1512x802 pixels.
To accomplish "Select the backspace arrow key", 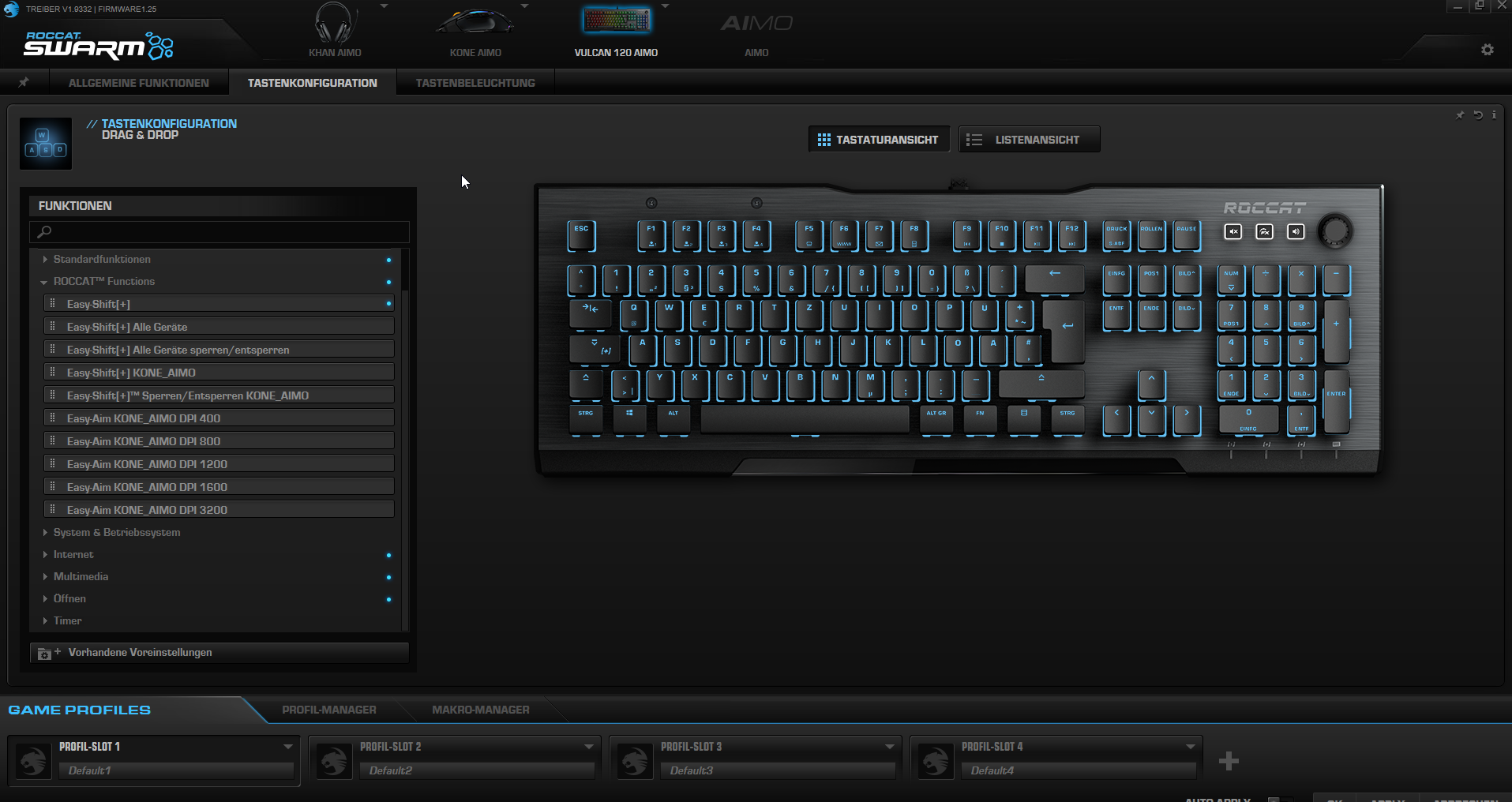I will click(x=1054, y=279).
